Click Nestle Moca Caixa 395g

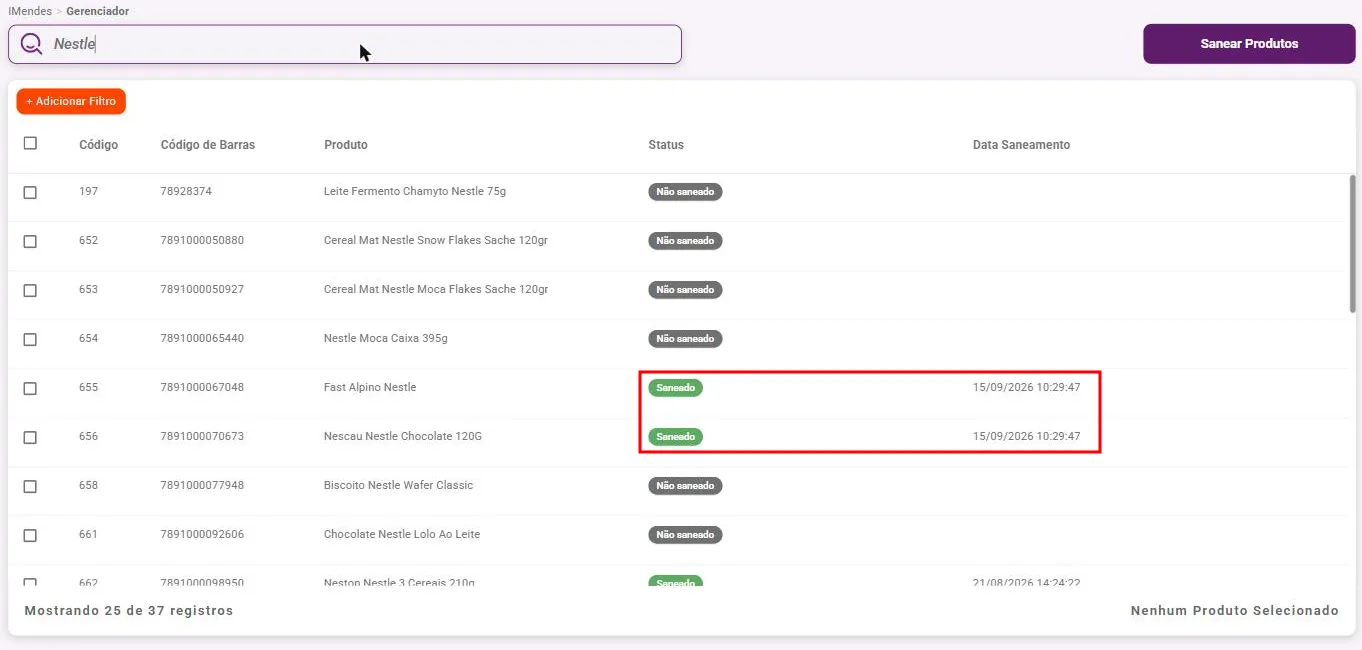(x=386, y=338)
